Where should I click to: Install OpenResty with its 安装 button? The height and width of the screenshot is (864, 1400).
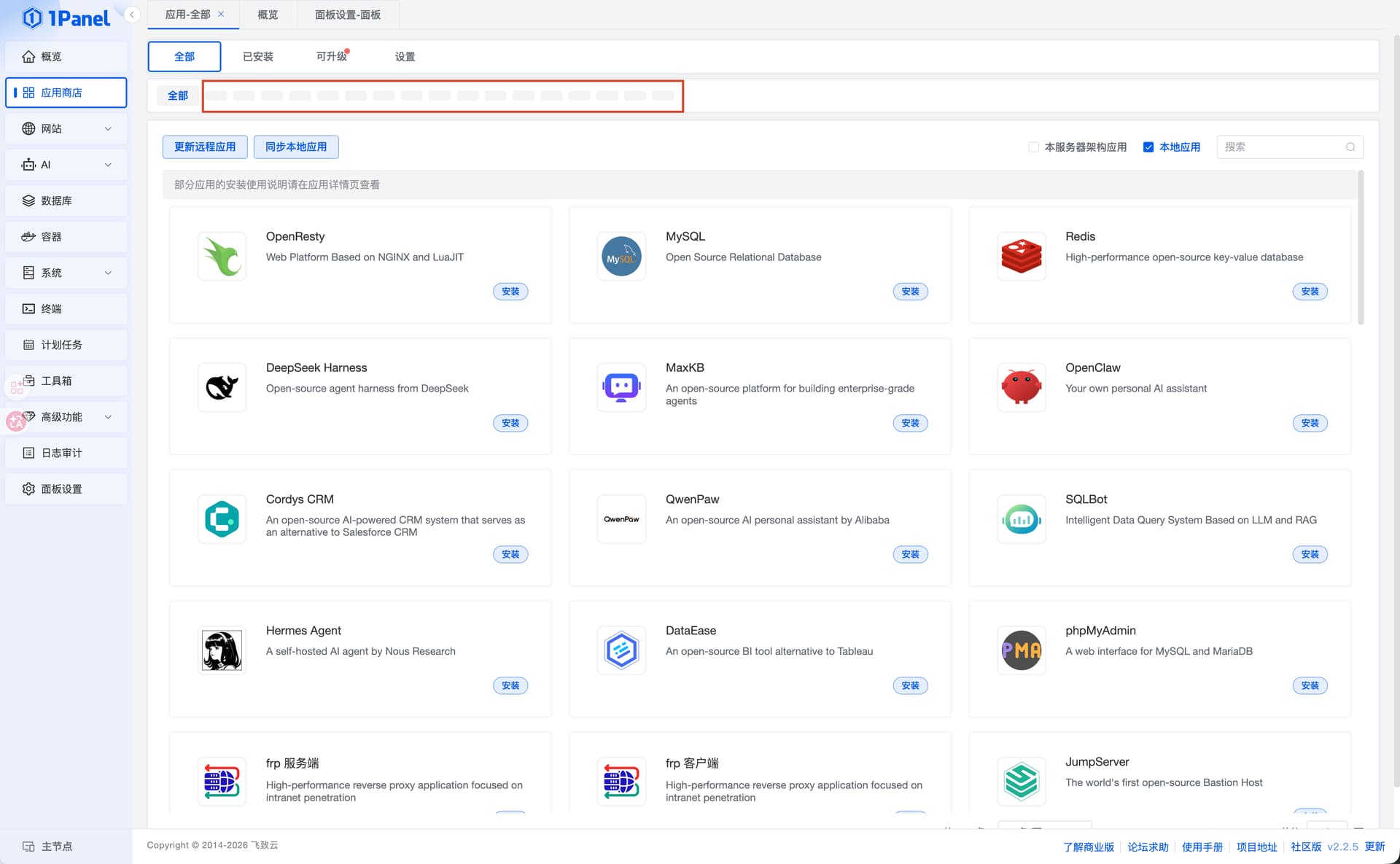[x=510, y=292]
